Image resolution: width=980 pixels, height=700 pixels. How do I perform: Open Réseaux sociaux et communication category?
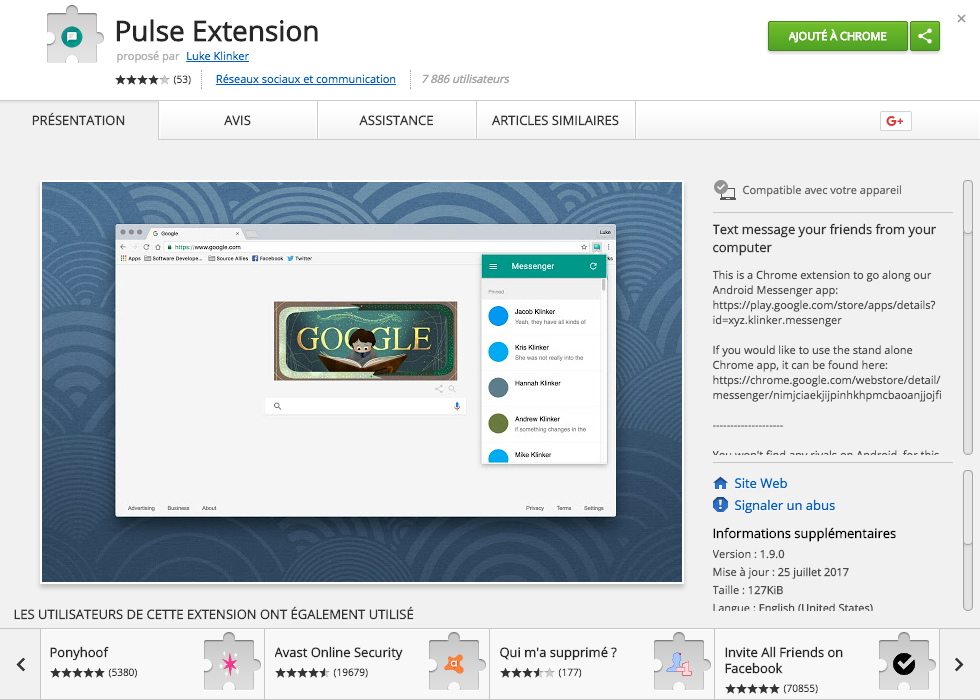306,79
